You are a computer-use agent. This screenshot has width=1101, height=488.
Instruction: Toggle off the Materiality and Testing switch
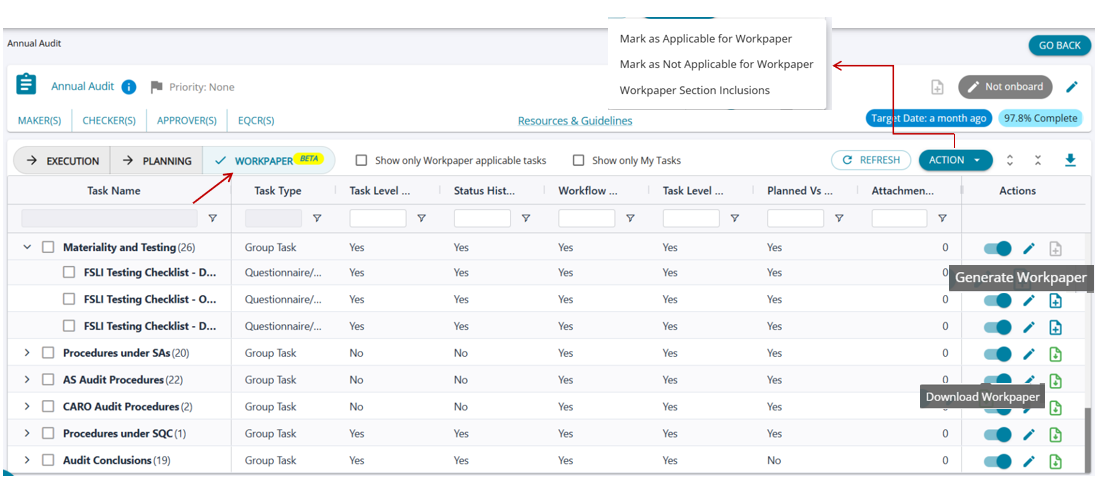997,248
